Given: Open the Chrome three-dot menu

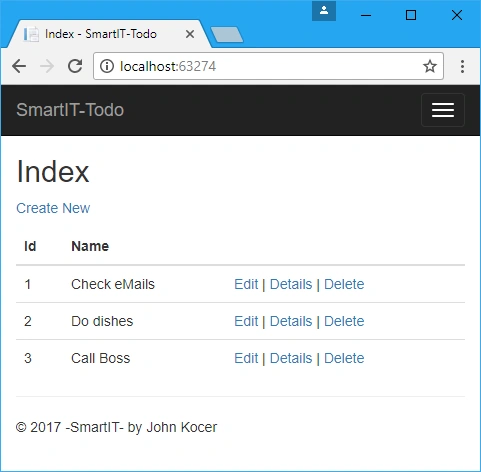Looking at the screenshot, I should (462, 66).
